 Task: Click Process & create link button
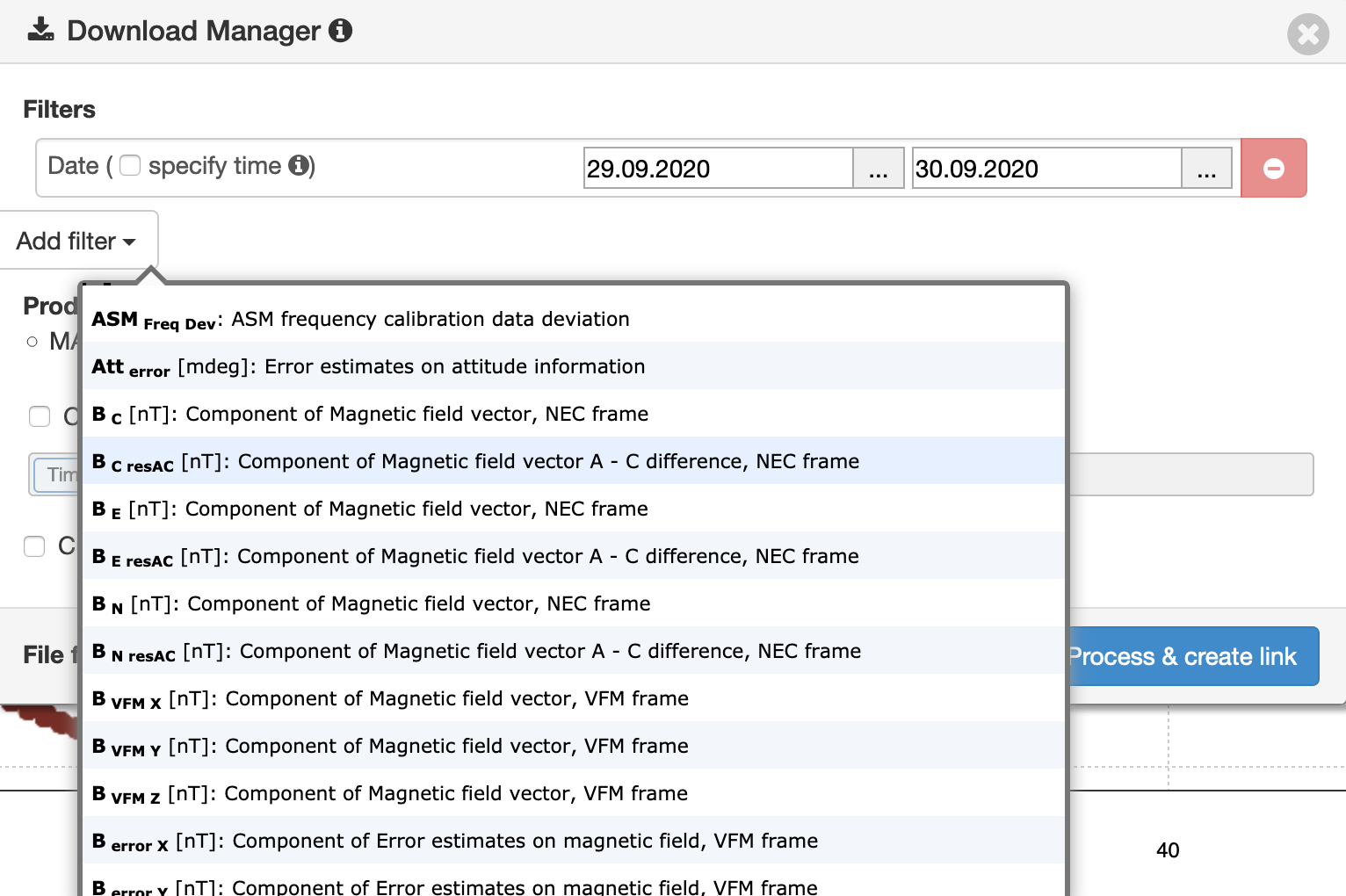1193,656
